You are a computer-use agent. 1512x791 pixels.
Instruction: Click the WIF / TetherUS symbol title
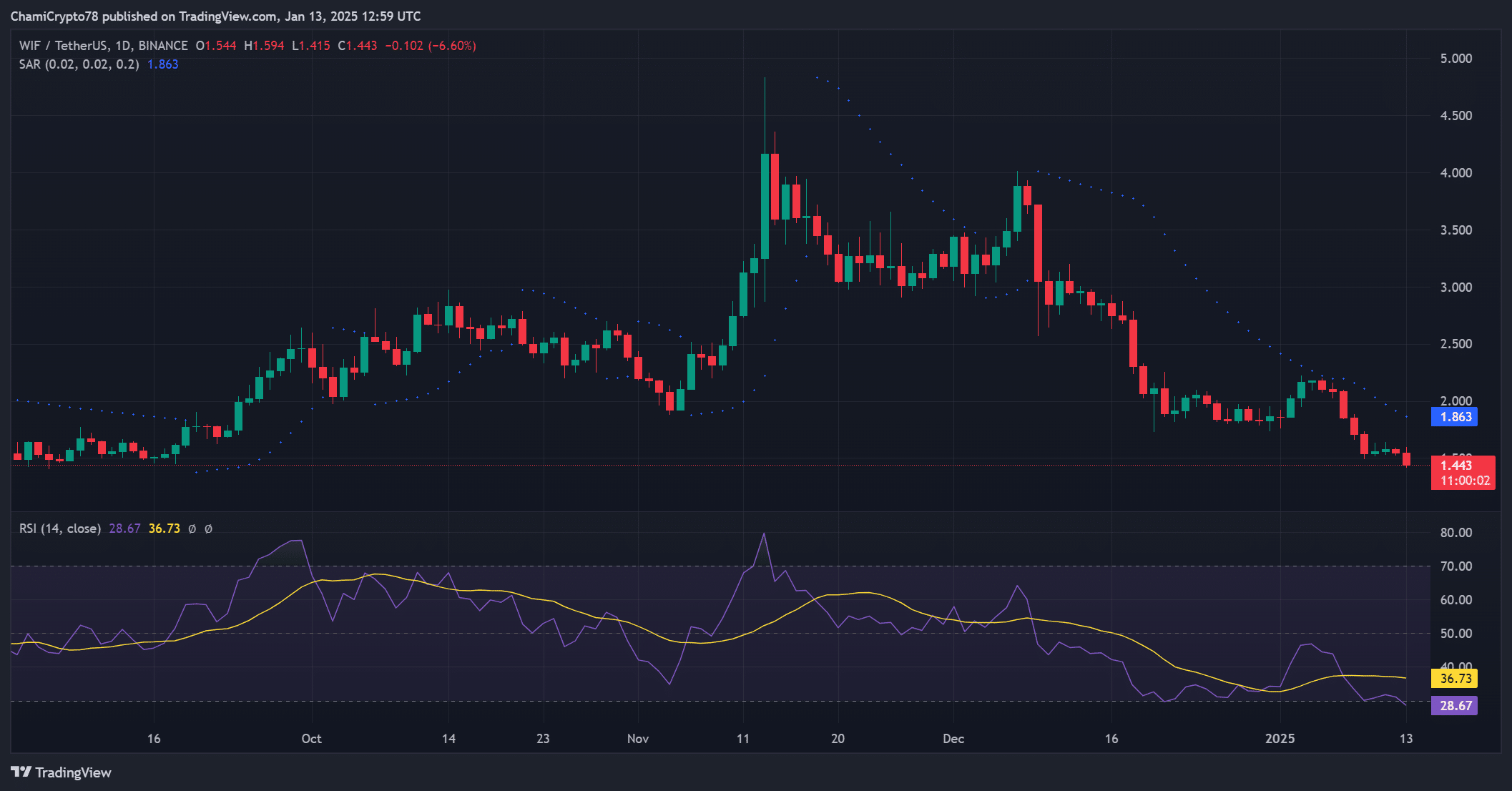63,46
